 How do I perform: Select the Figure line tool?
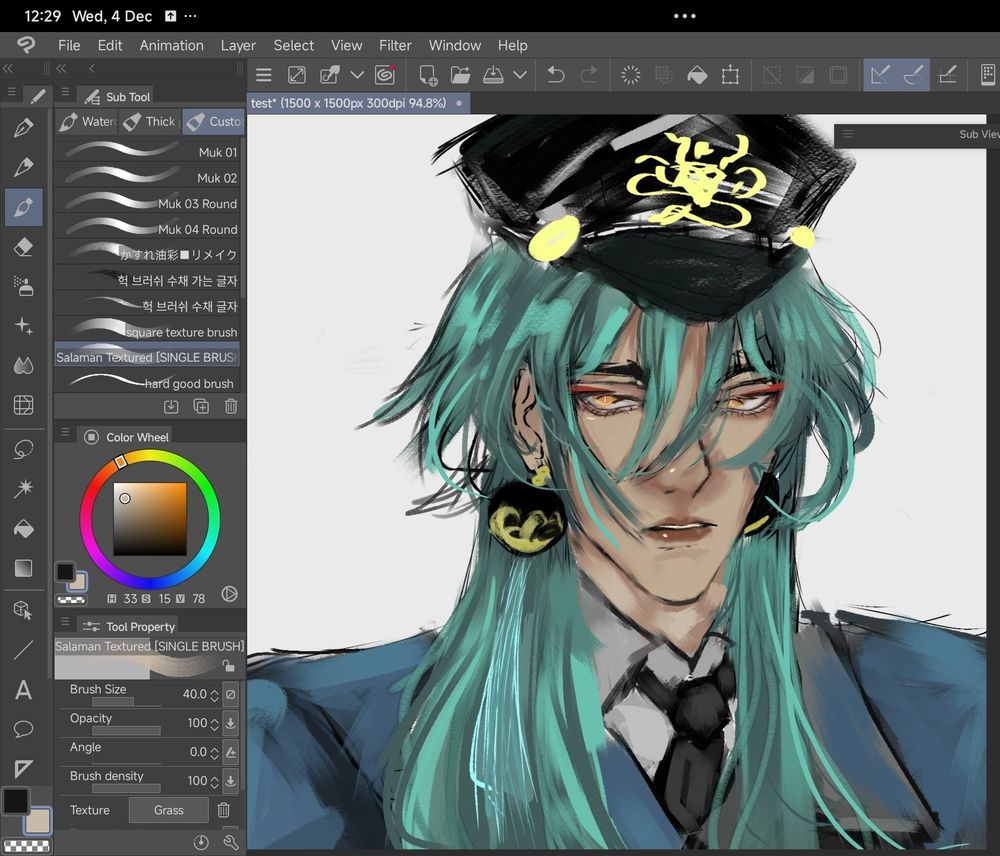[x=24, y=650]
